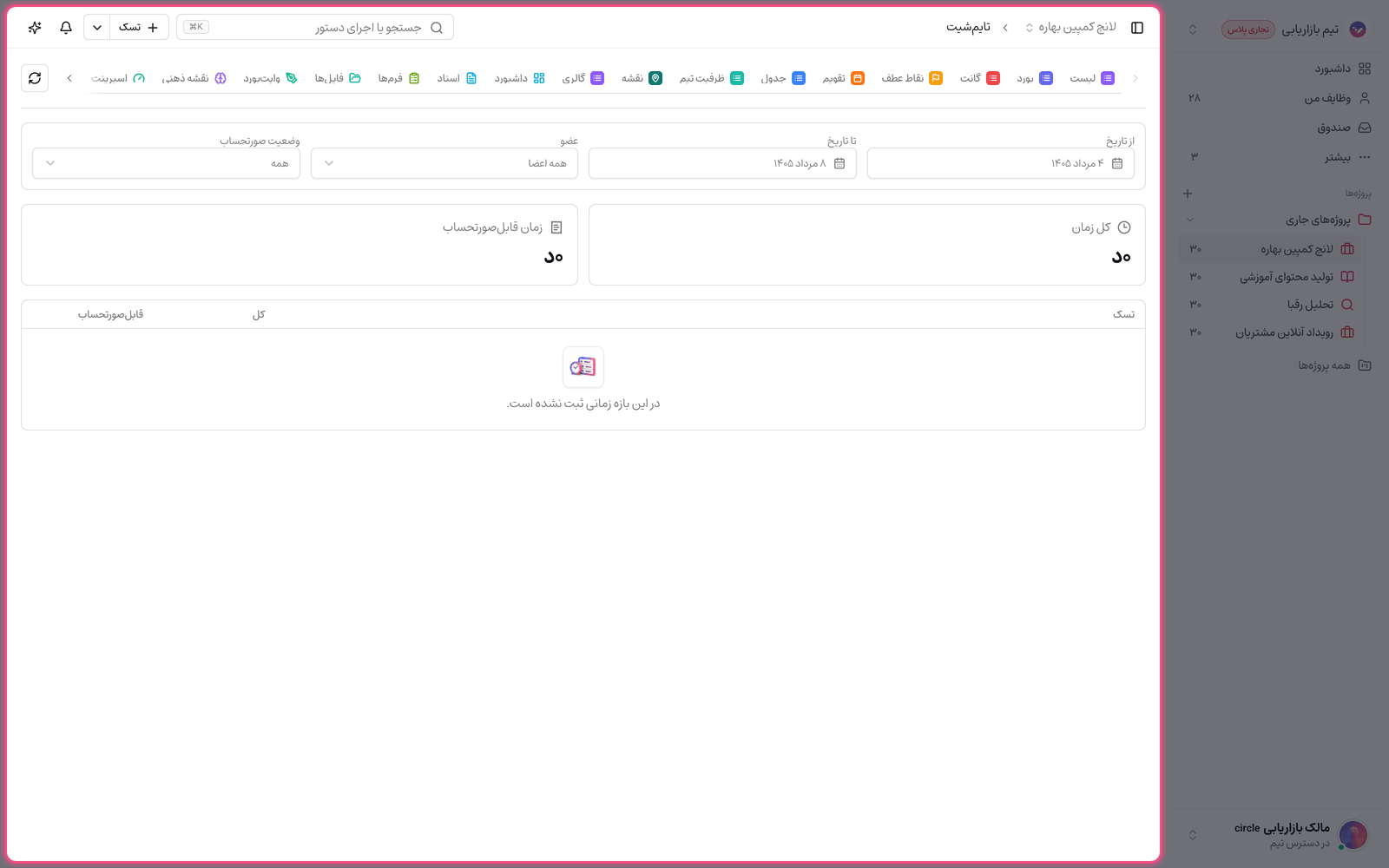1389x868 pixels.
Task: Click the + تسک new task button
Action: pos(140,28)
